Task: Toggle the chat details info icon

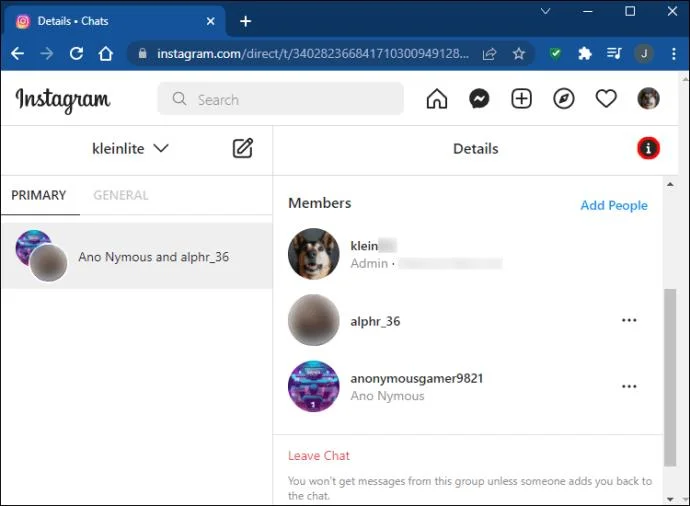Action: point(648,148)
